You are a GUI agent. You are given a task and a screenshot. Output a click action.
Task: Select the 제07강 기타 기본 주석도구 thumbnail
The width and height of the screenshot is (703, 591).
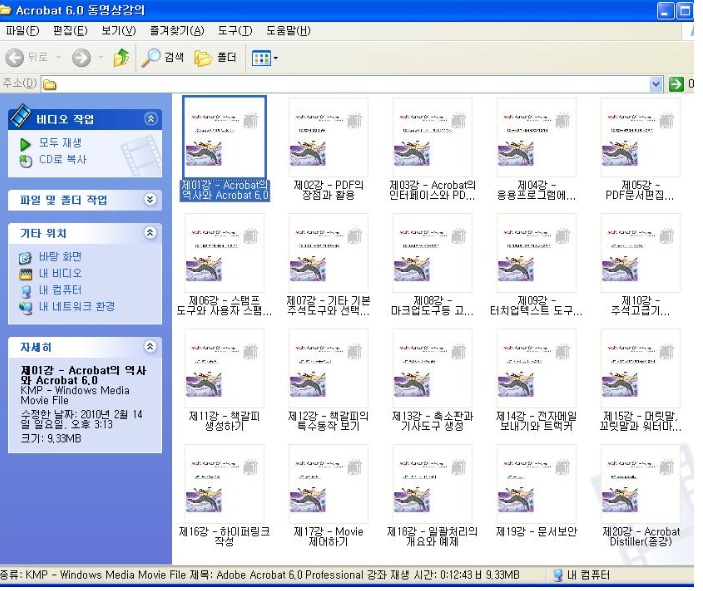(x=328, y=253)
